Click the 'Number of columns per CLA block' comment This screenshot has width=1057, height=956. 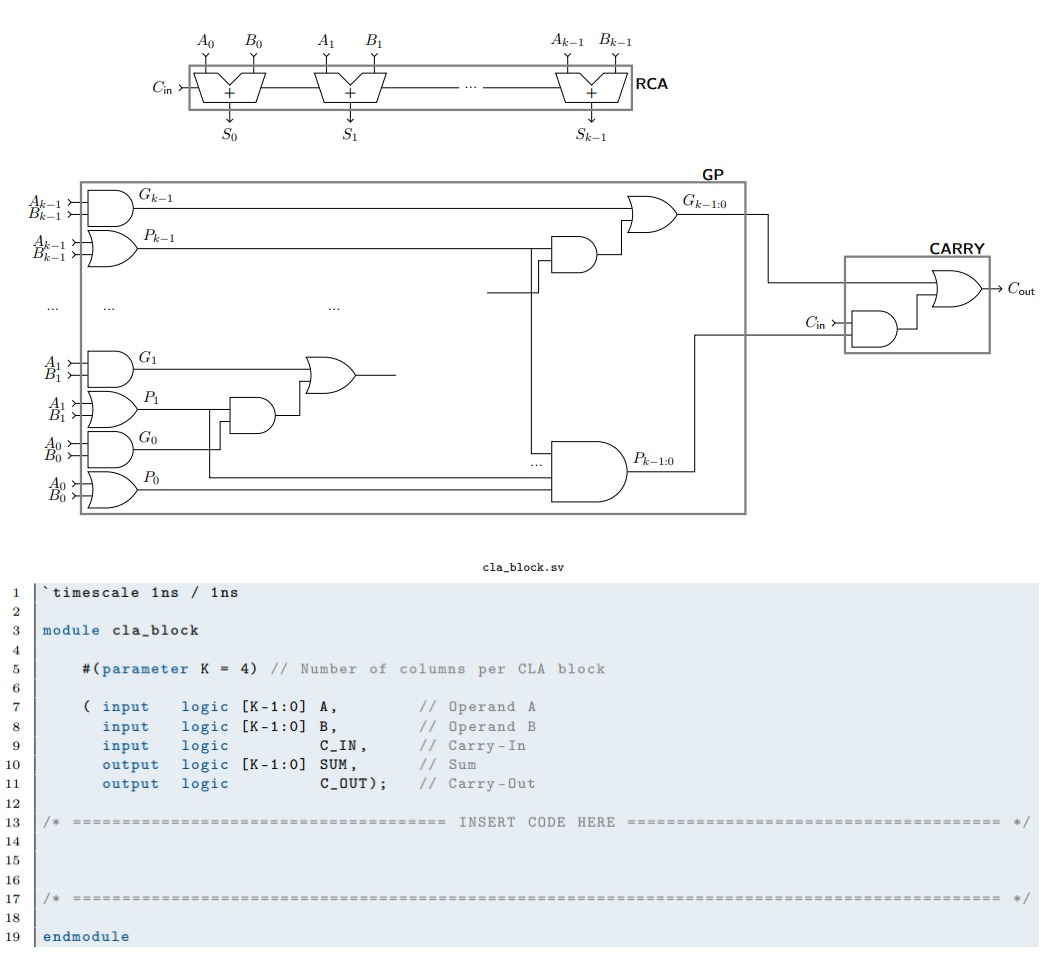click(453, 669)
